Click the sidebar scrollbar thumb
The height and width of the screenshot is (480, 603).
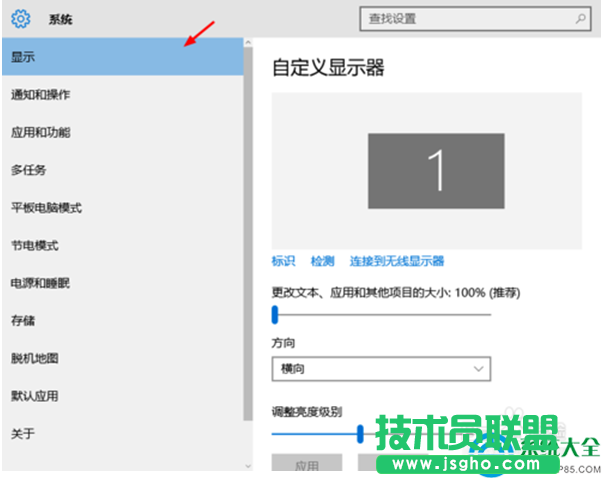pyautogui.click(x=248, y=234)
